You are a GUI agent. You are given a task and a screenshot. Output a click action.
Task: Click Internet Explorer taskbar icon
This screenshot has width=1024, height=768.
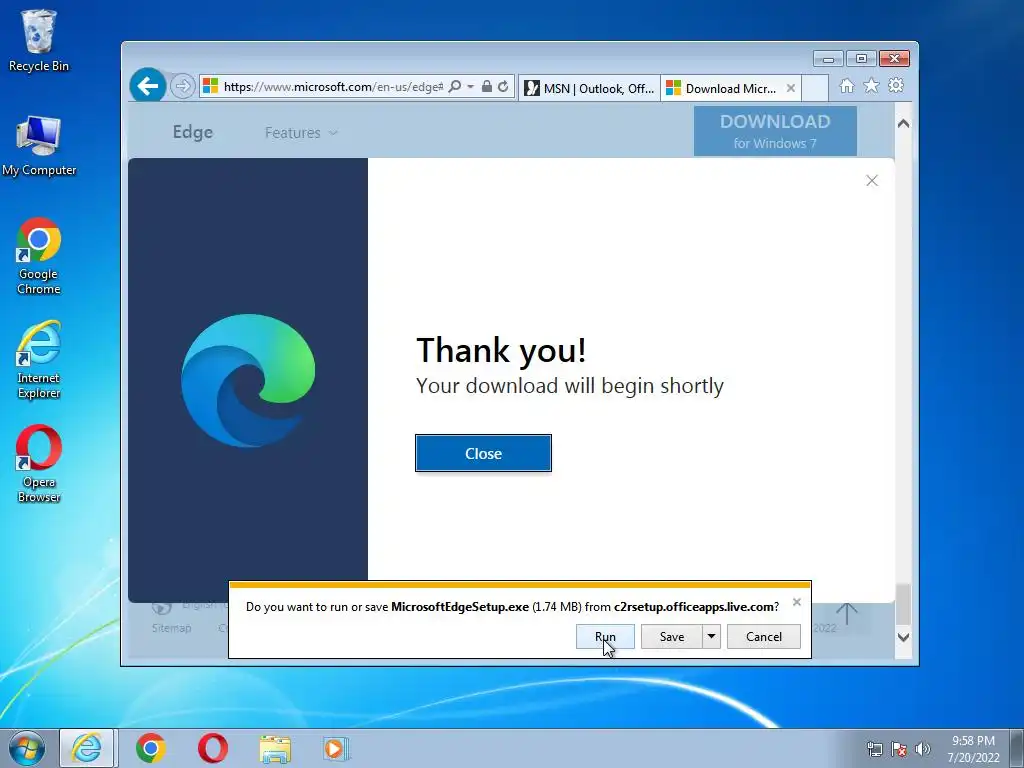tap(87, 748)
